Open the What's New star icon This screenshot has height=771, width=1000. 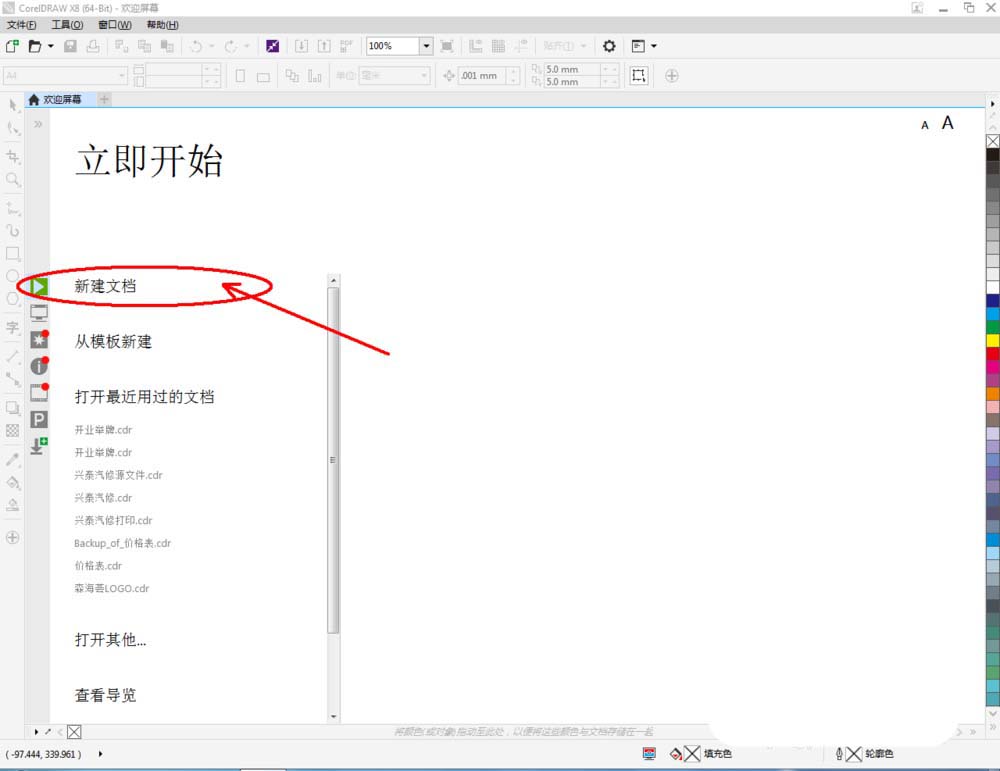click(x=39, y=339)
